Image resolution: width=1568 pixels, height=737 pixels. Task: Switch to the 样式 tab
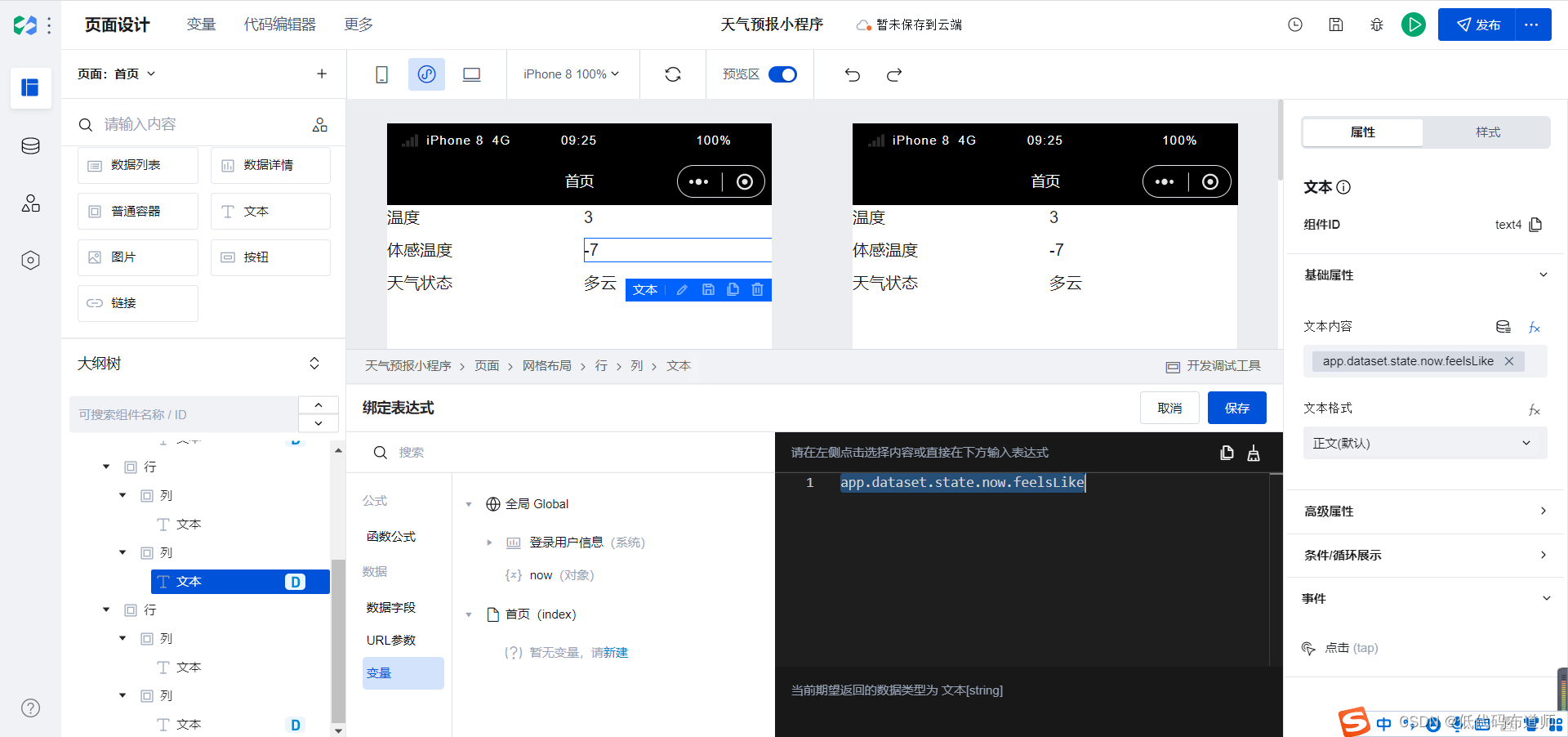pyautogui.click(x=1488, y=132)
